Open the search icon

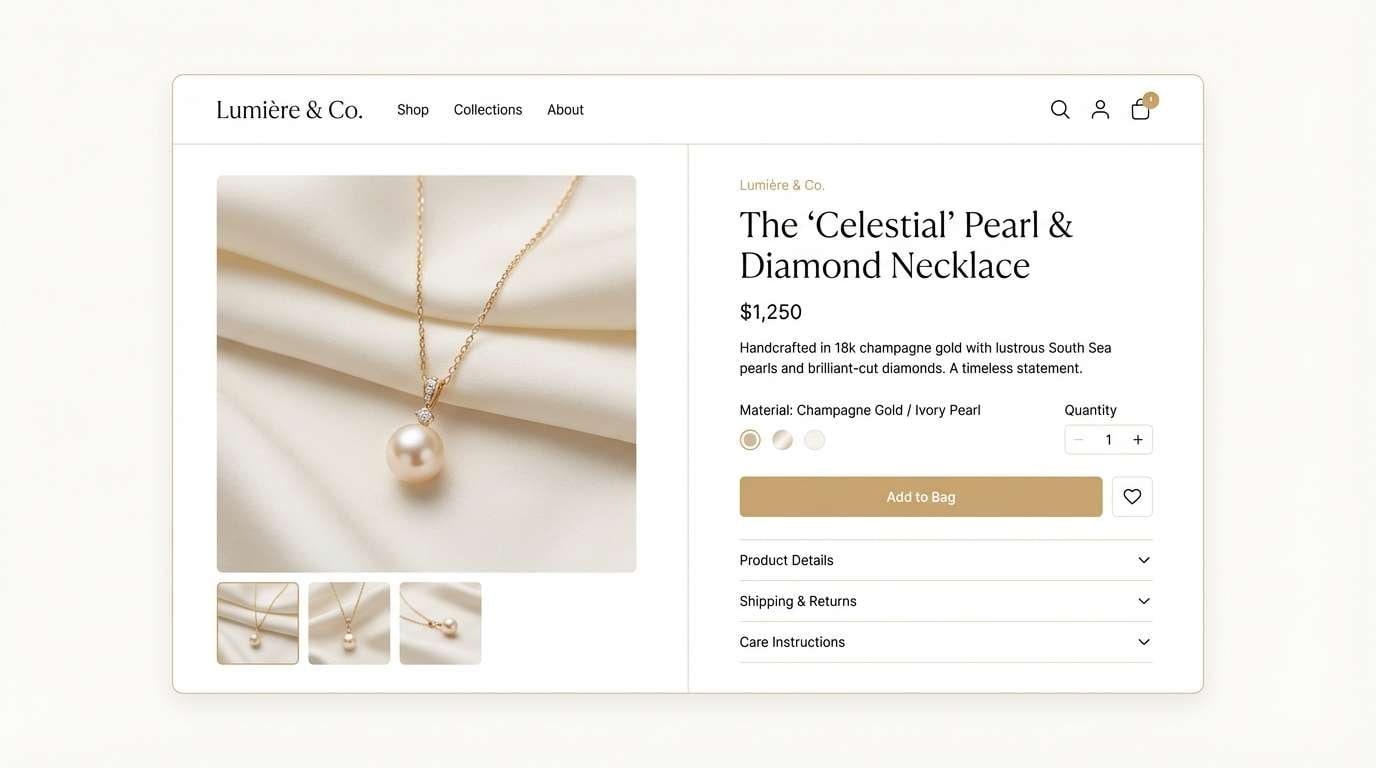pyautogui.click(x=1060, y=108)
